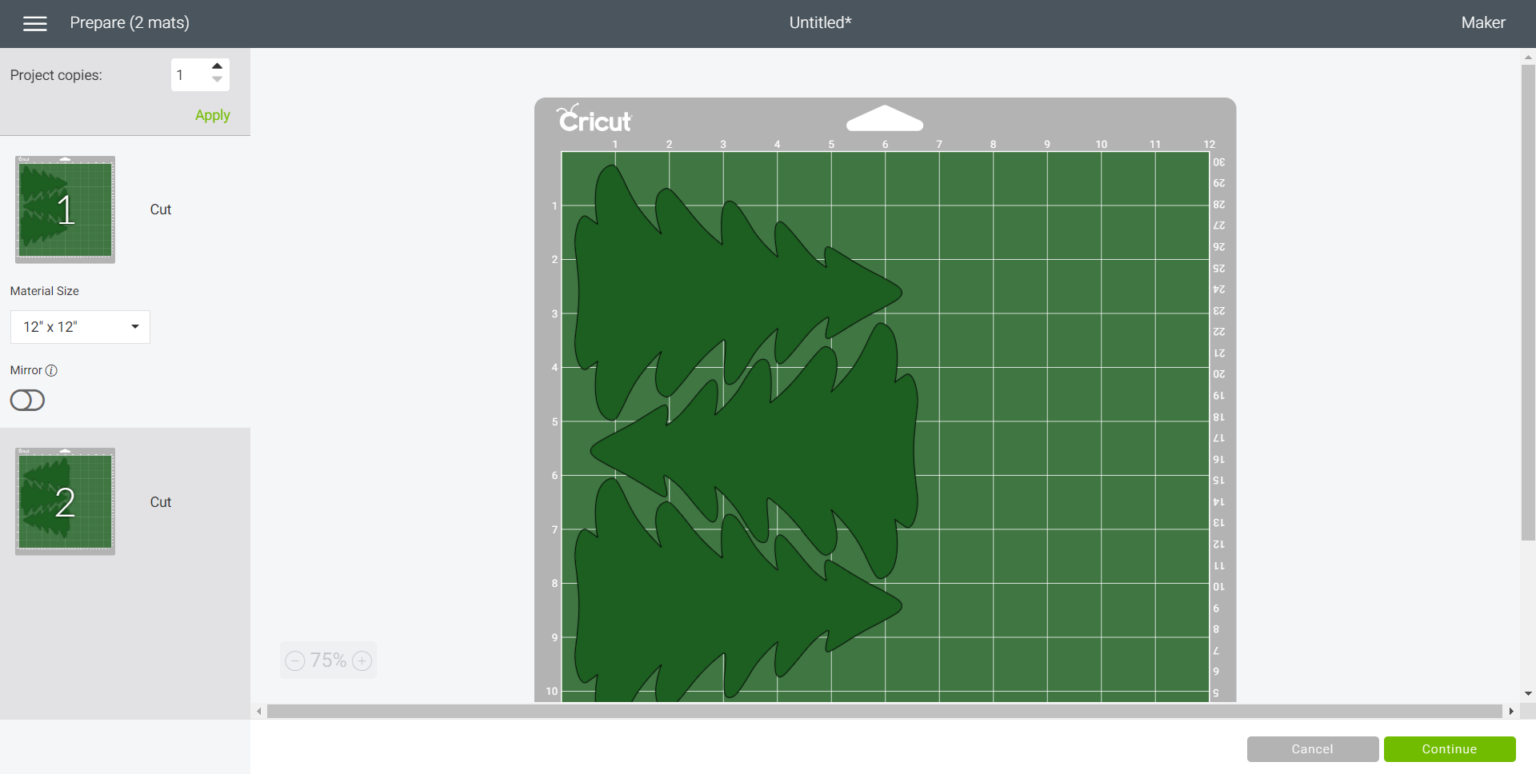Image resolution: width=1536 pixels, height=774 pixels.
Task: Open the Material Size dropdown
Action: 80,327
